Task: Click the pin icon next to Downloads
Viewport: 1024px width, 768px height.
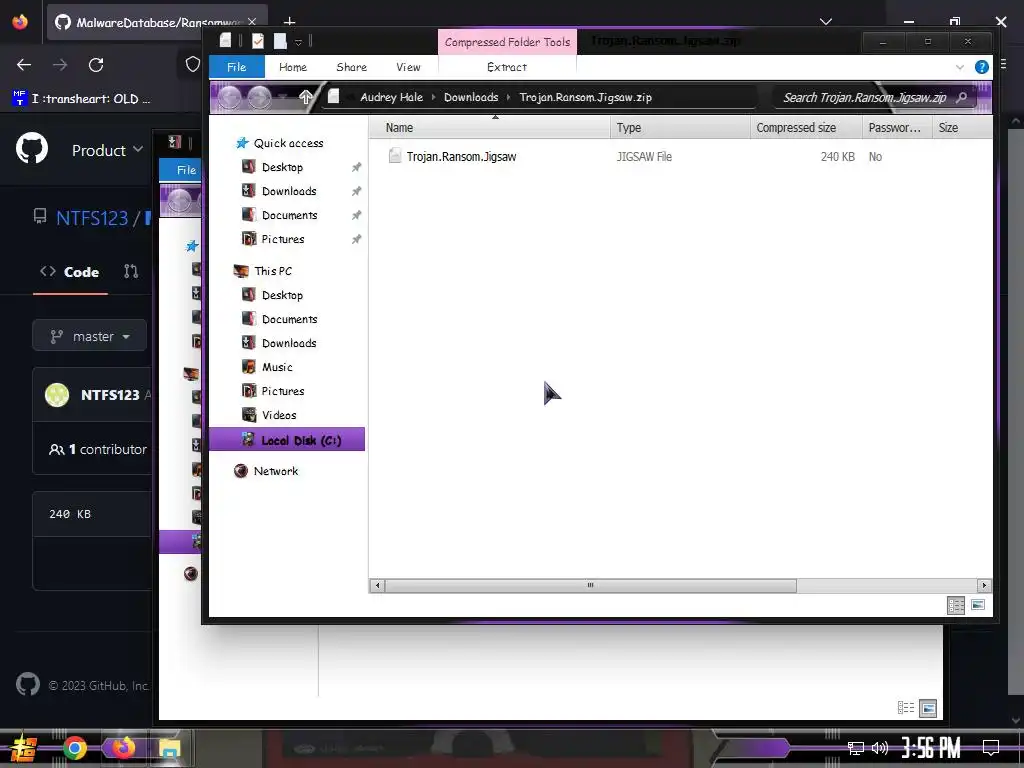Action: [356, 191]
